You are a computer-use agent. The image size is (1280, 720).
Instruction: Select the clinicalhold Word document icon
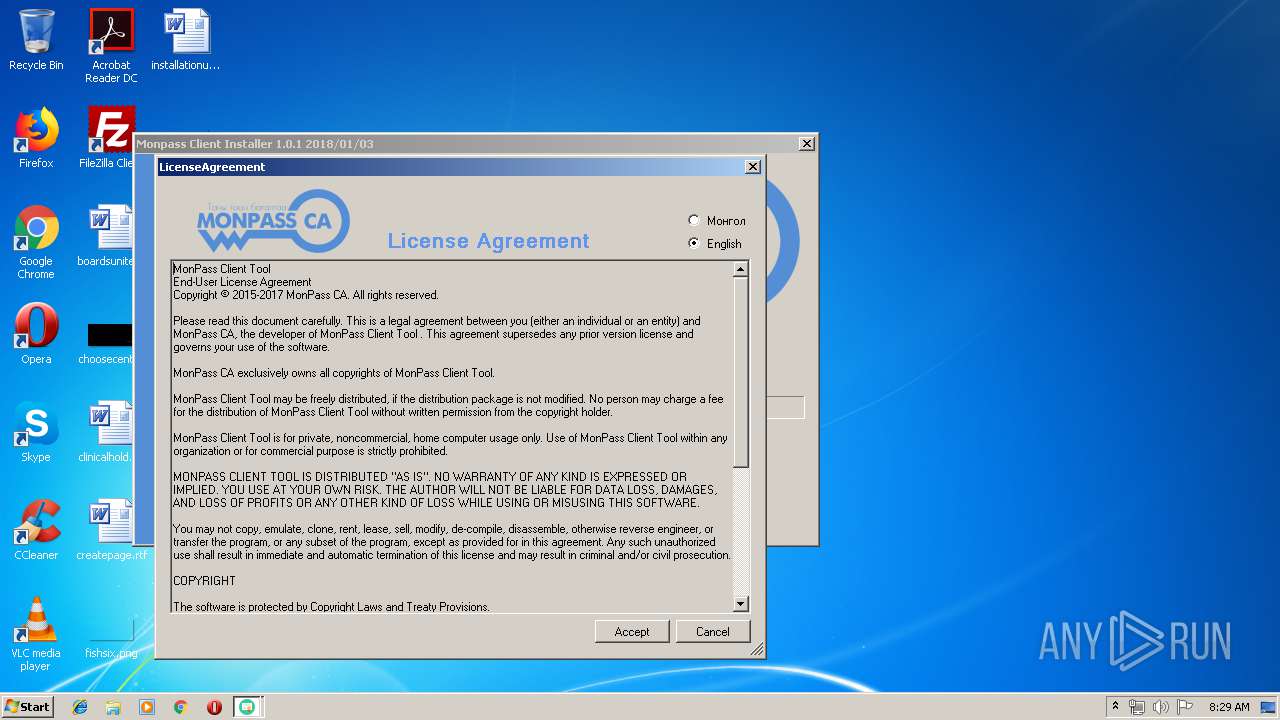tap(108, 432)
